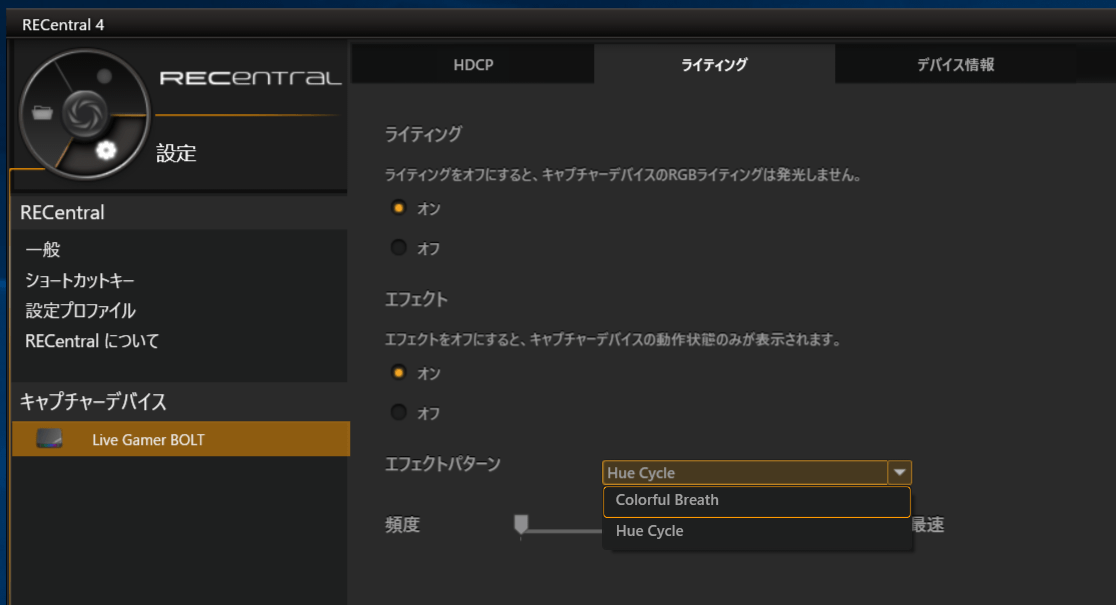The width and height of the screenshot is (1116, 605).
Task: Open the デバイス情報 tab
Action: pos(955,65)
